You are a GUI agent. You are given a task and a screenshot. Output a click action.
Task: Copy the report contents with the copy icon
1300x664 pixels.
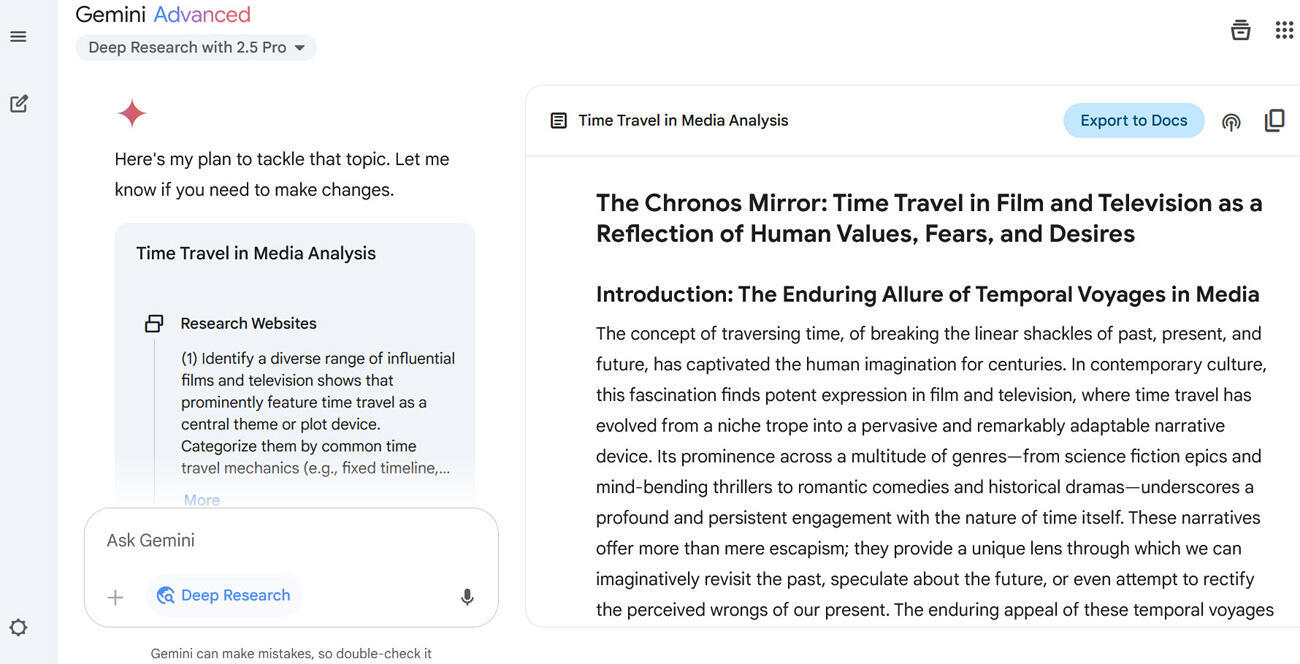(1274, 121)
